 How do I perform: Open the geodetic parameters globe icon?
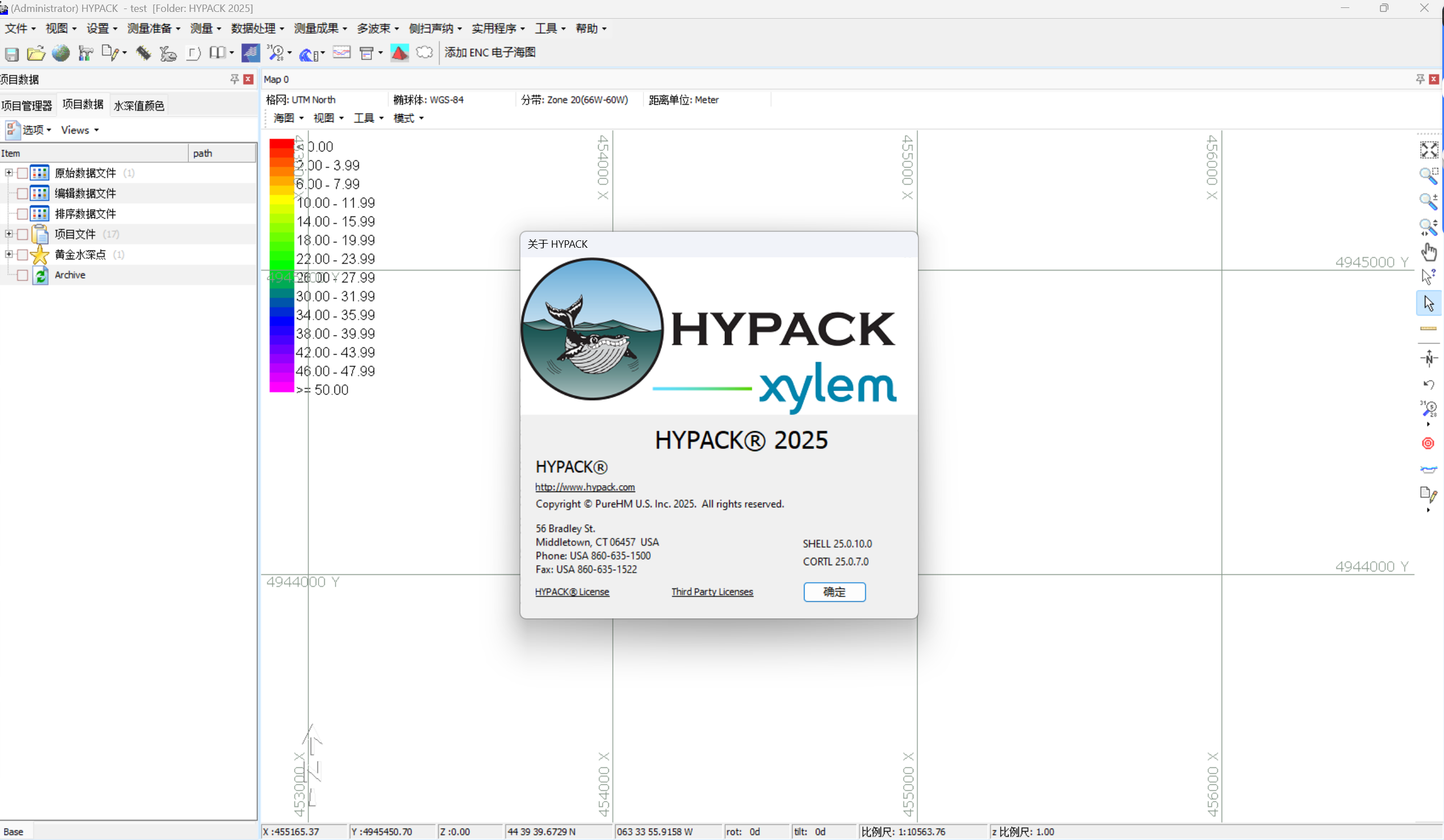[60, 53]
